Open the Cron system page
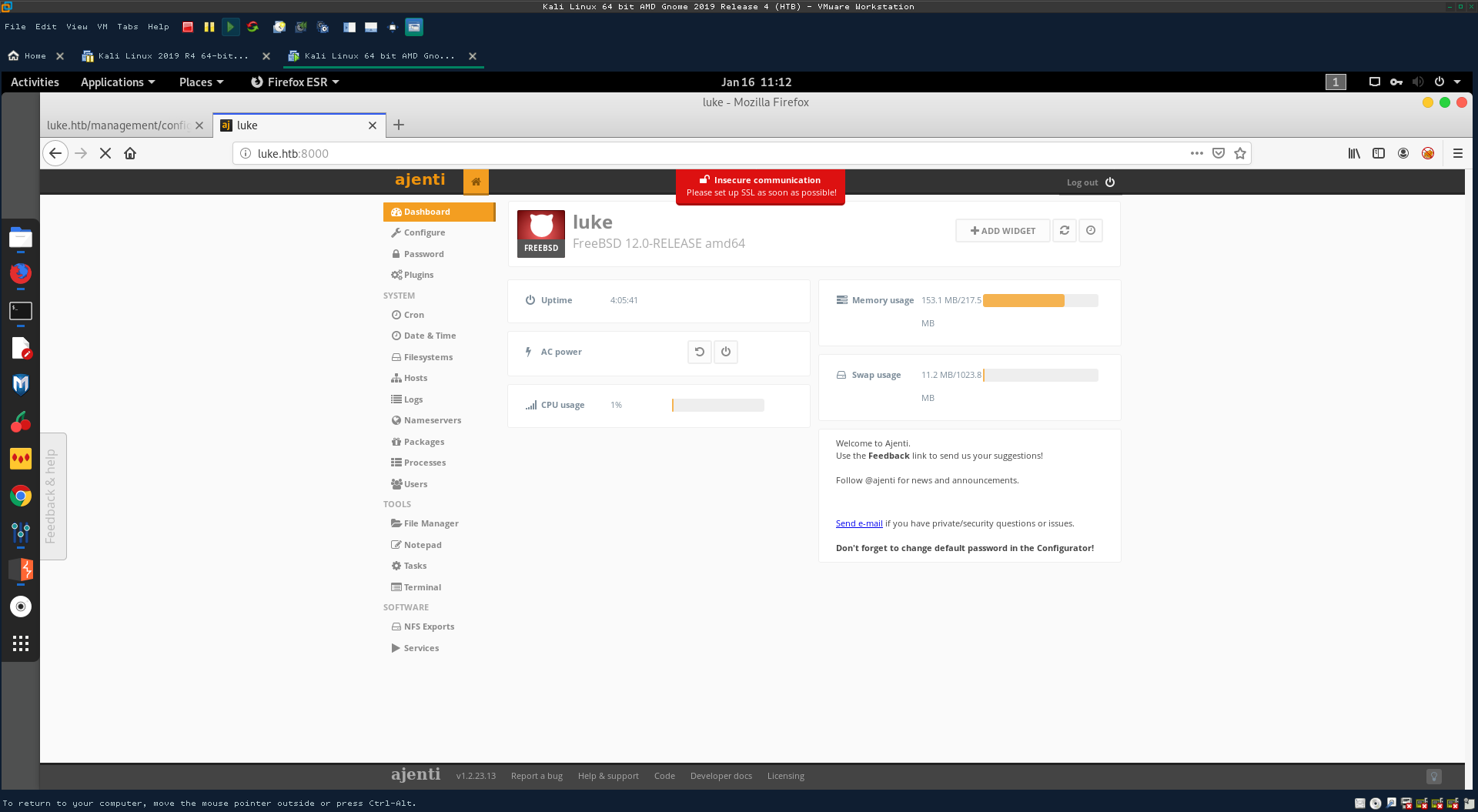The height and width of the screenshot is (812, 1478). click(x=408, y=315)
